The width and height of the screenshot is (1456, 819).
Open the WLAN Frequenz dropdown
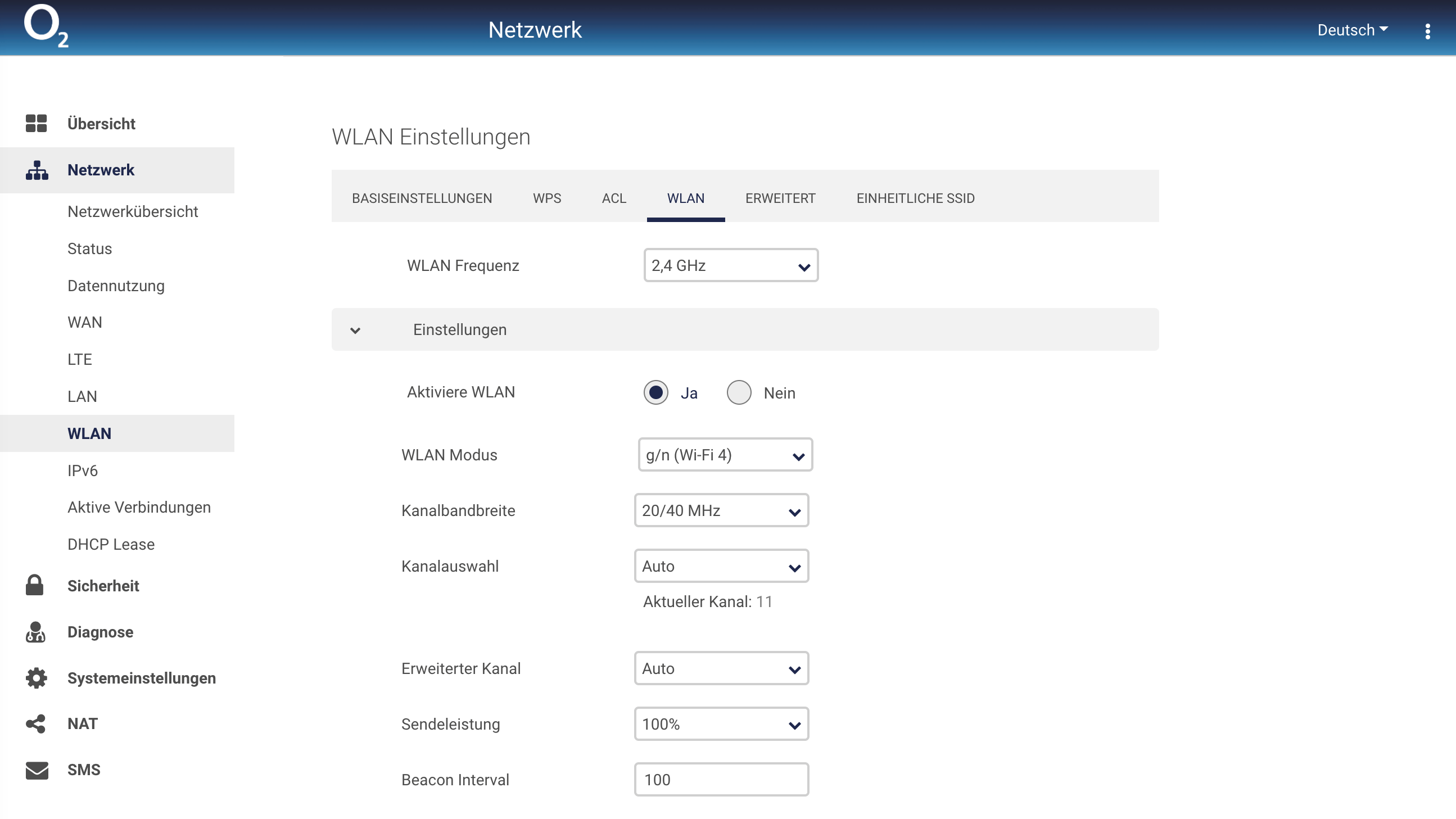tap(730, 265)
